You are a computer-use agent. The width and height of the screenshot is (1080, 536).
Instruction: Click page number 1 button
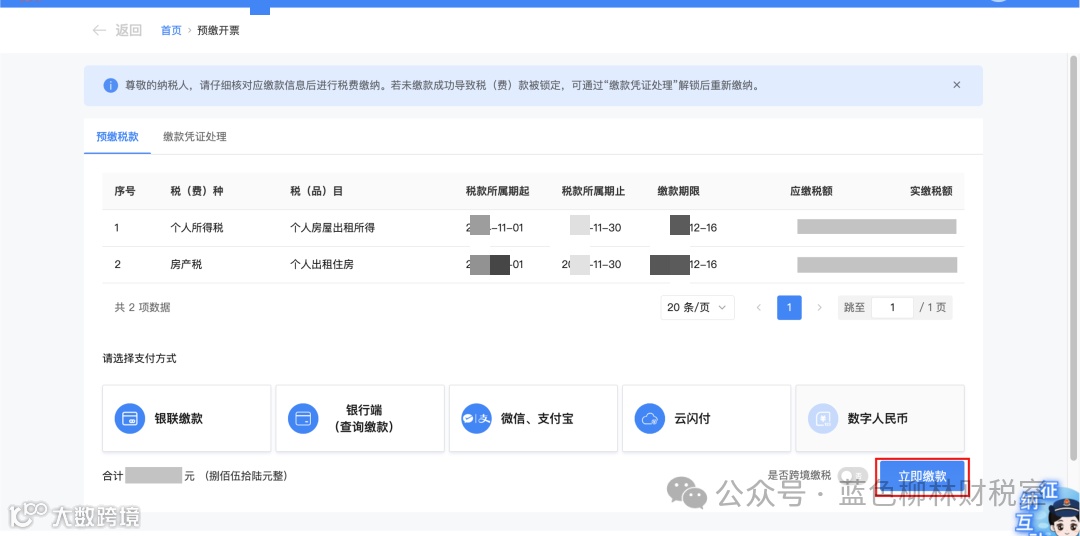point(789,307)
